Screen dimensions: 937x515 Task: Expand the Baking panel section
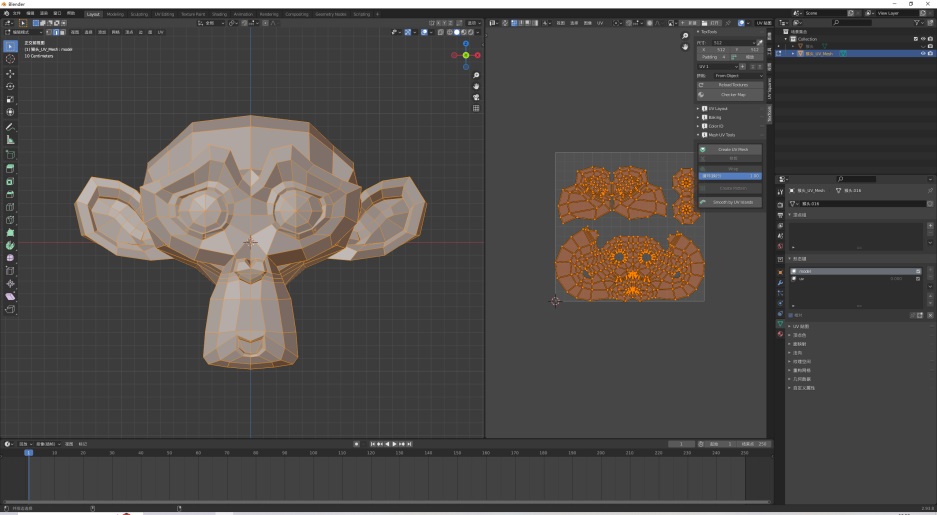715,117
